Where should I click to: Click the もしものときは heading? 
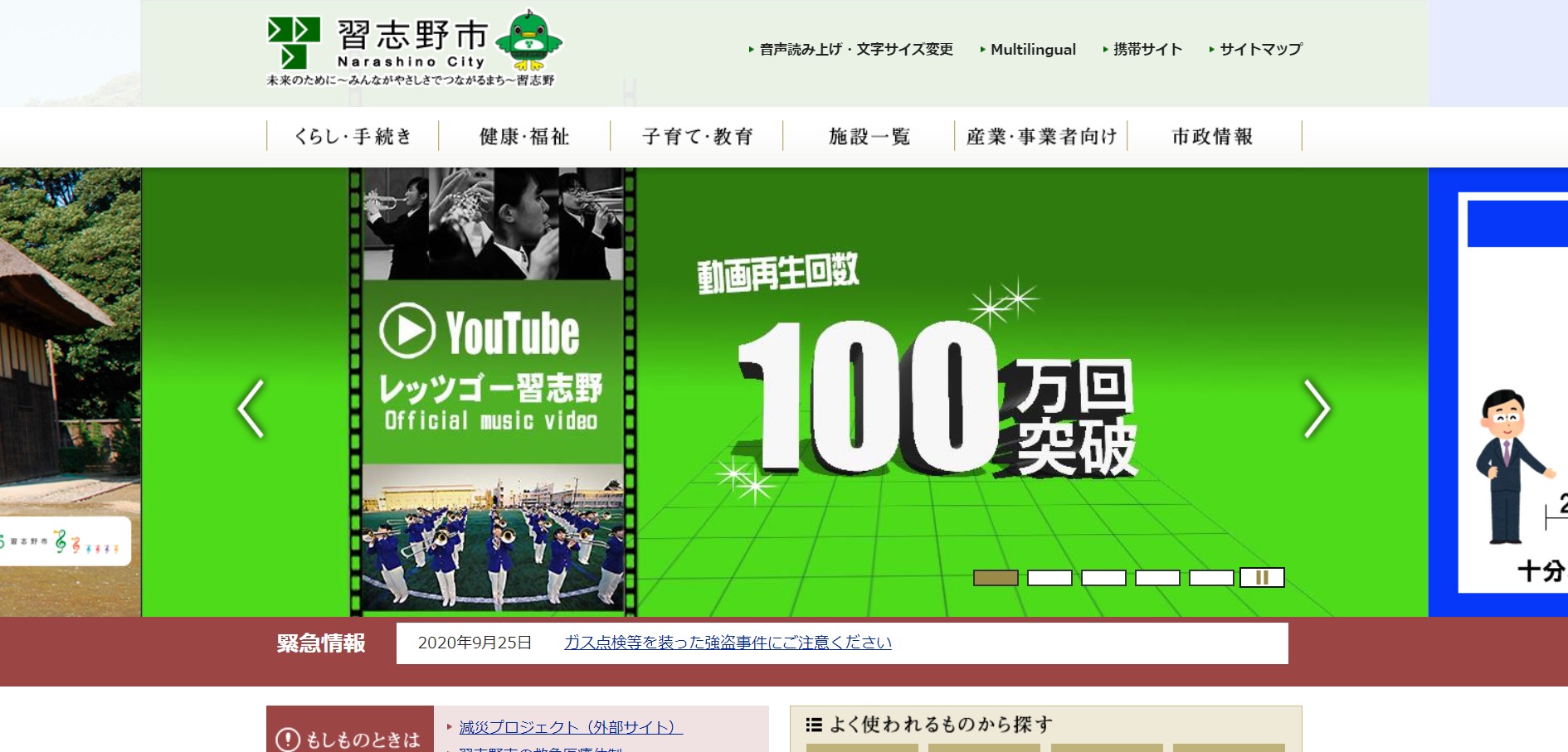pyautogui.click(x=349, y=739)
